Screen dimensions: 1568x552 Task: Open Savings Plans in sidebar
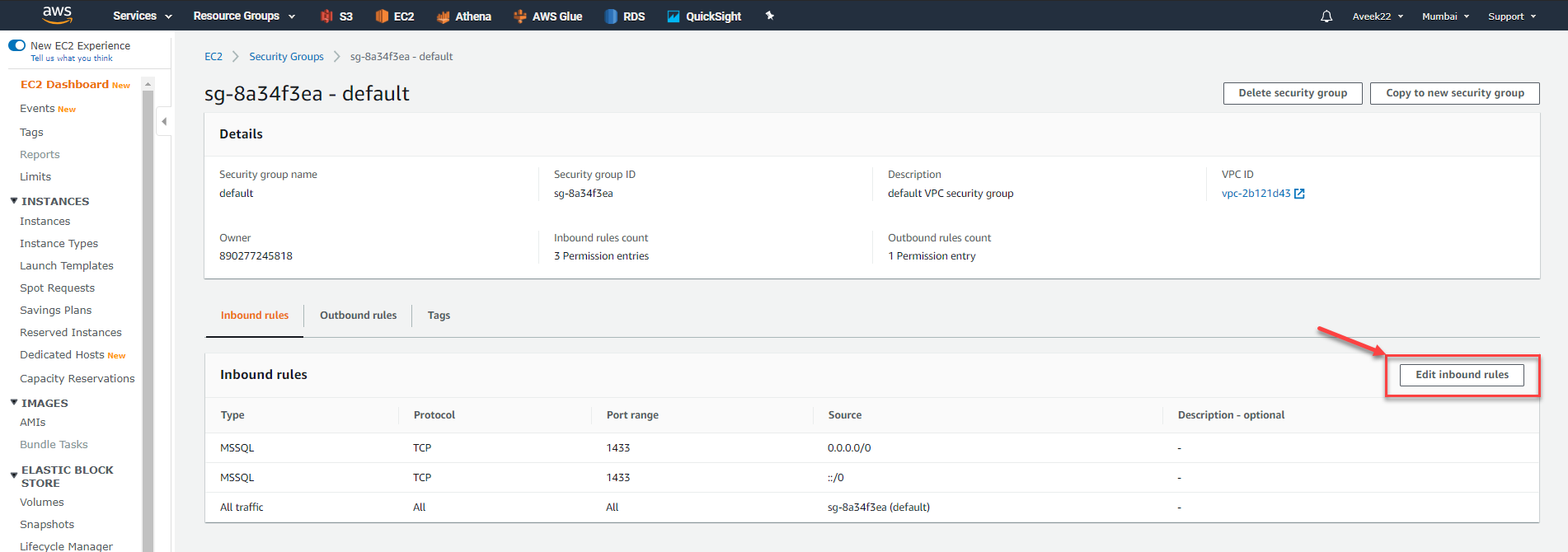pos(55,311)
